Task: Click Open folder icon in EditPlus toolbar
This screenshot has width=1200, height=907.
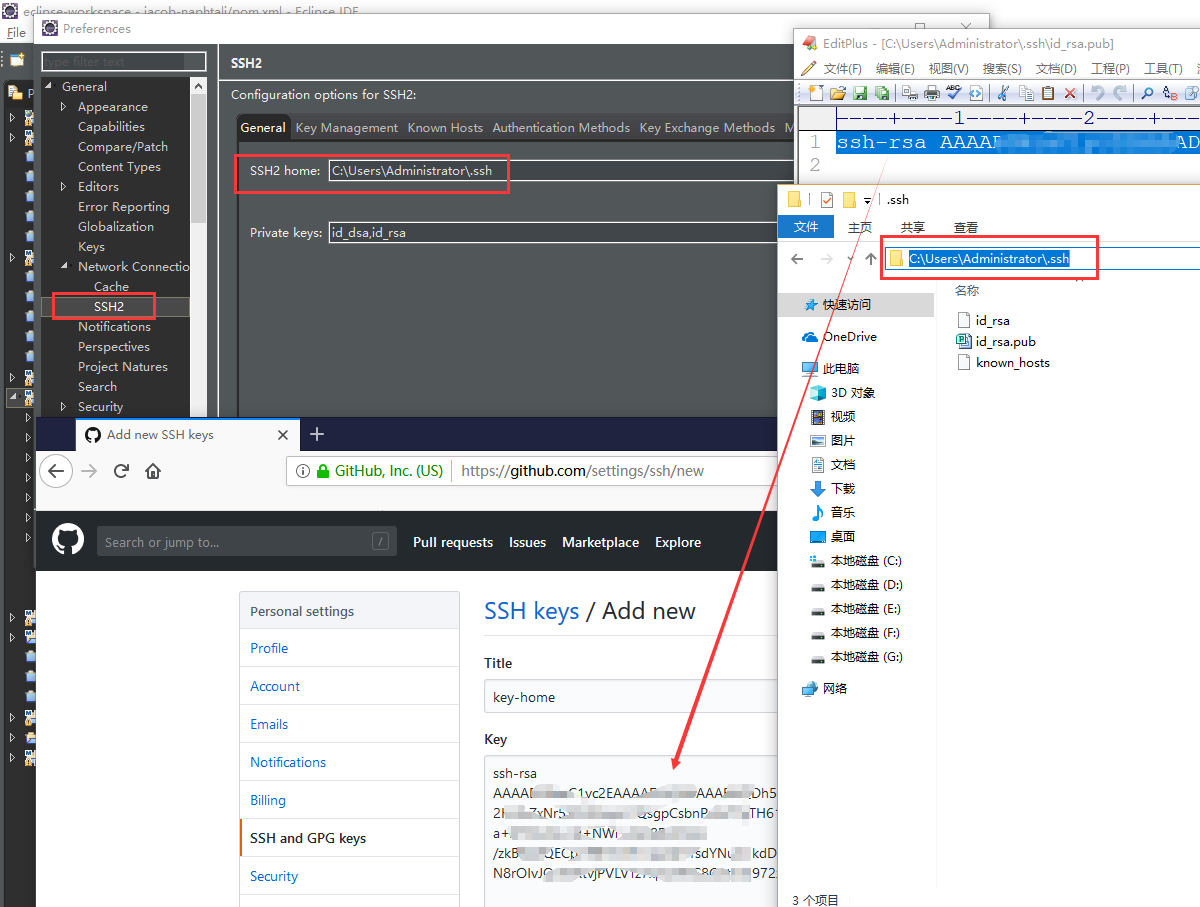Action: point(838,93)
